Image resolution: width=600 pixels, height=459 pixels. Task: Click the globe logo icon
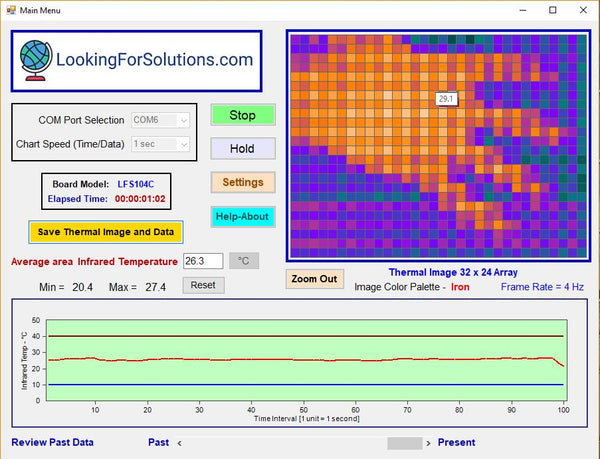pyautogui.click(x=36, y=61)
